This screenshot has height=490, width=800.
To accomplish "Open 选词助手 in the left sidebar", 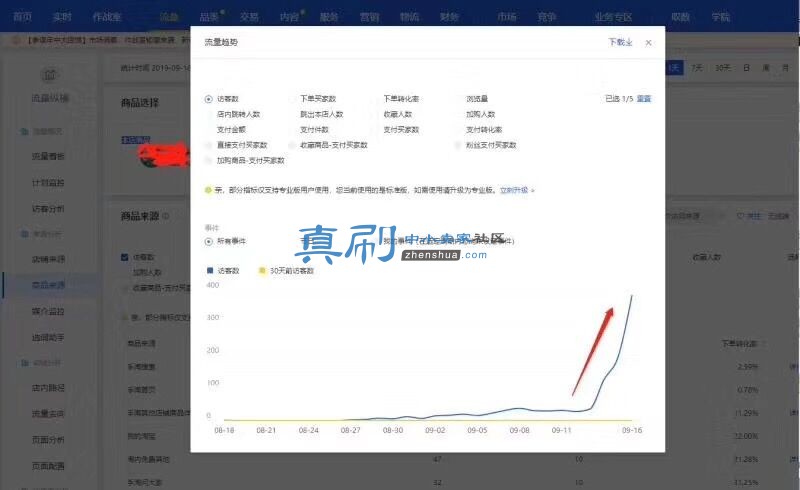I will 48,337.
